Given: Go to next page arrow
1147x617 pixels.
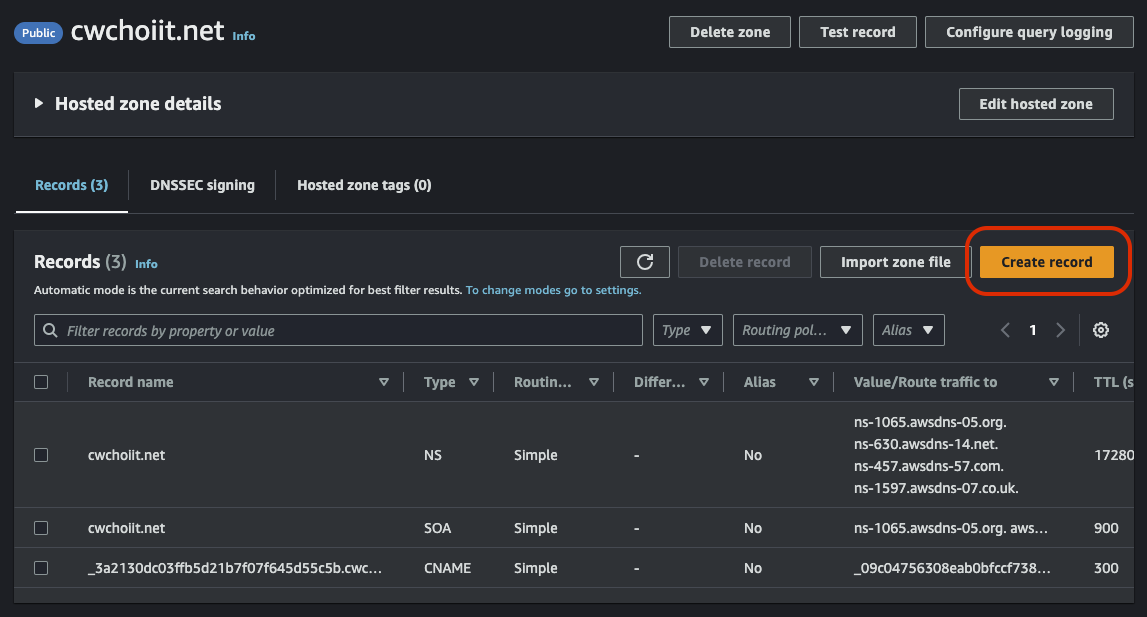Looking at the screenshot, I should coord(1060,330).
